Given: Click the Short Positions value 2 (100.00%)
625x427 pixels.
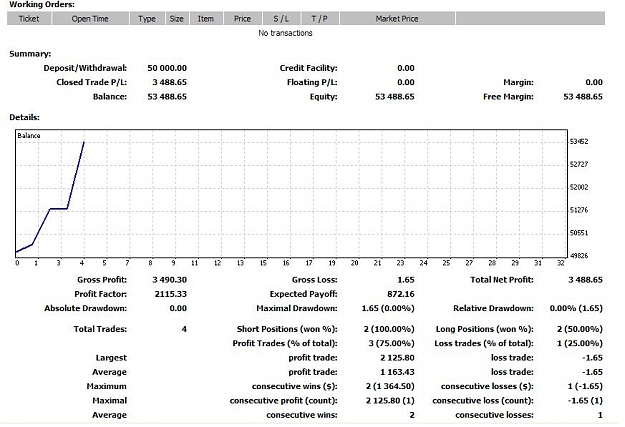Looking at the screenshot, I should 389,329.
